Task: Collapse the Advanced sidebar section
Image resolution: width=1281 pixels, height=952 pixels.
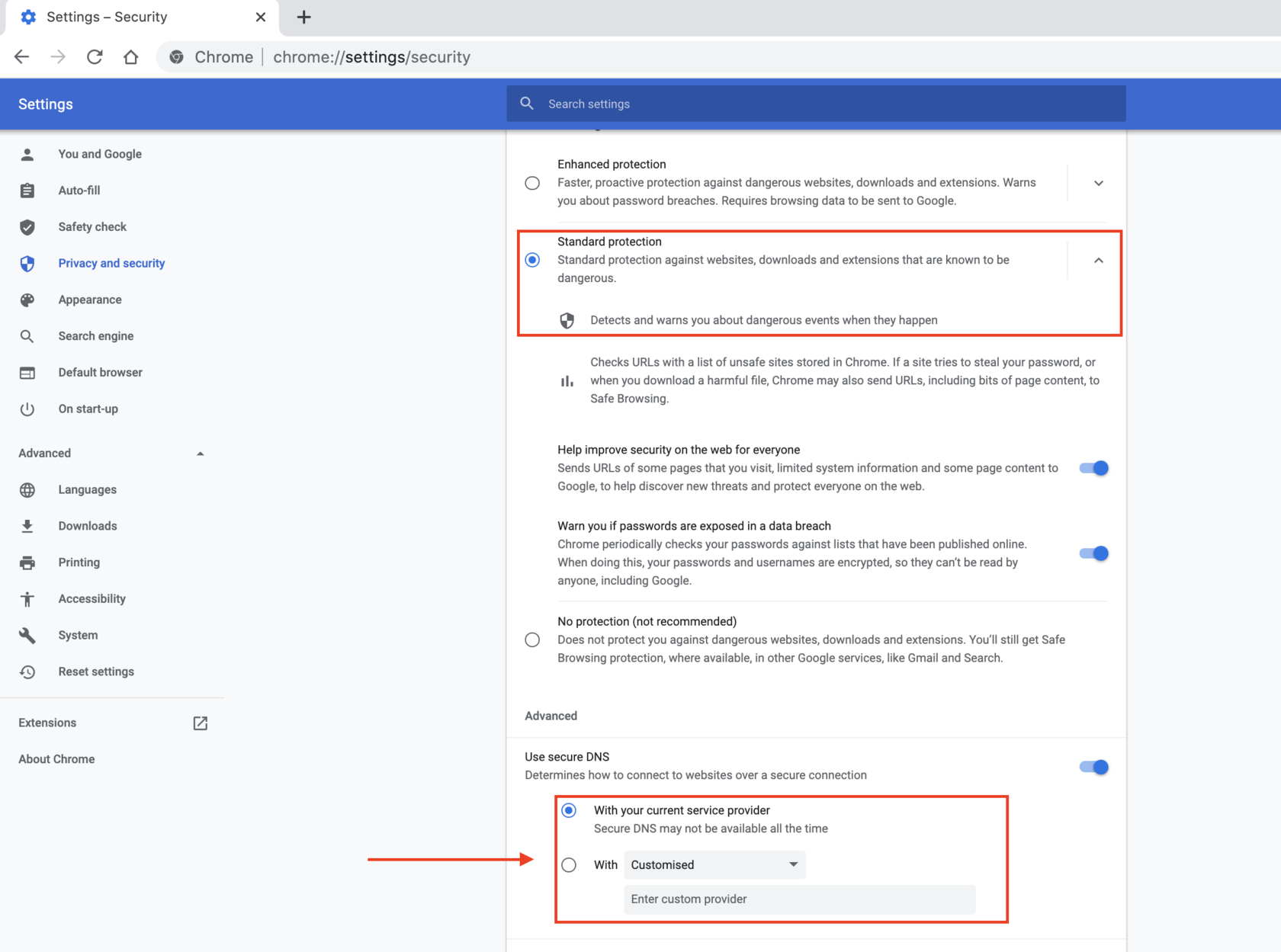Action: 200,454
